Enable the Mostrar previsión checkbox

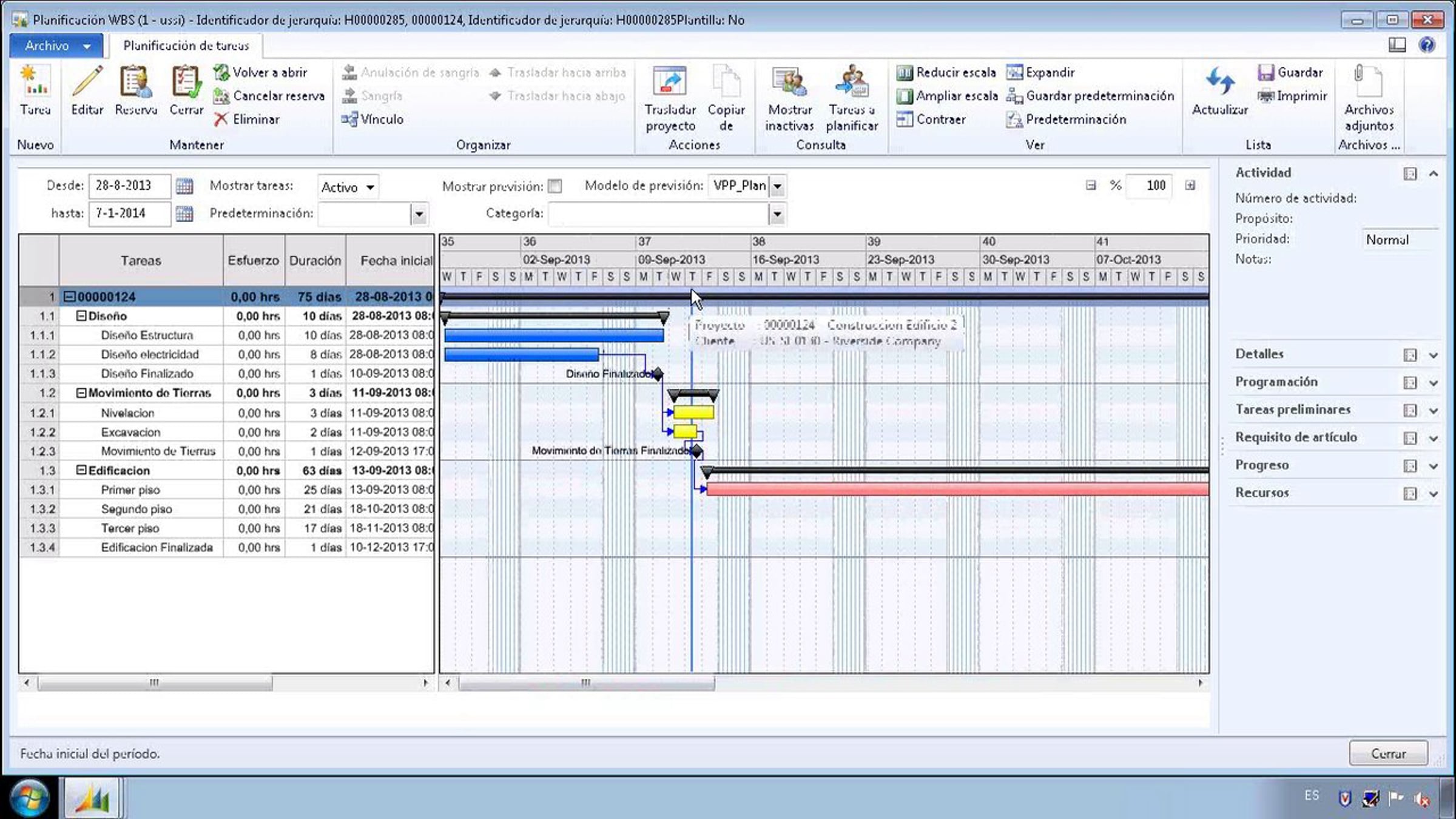[554, 186]
